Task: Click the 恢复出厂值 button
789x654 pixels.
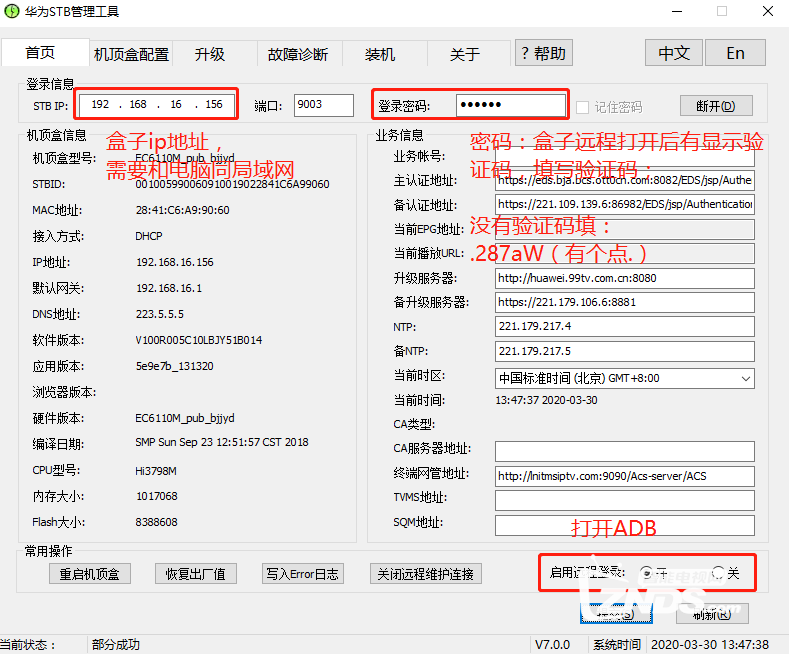Action: point(196,574)
